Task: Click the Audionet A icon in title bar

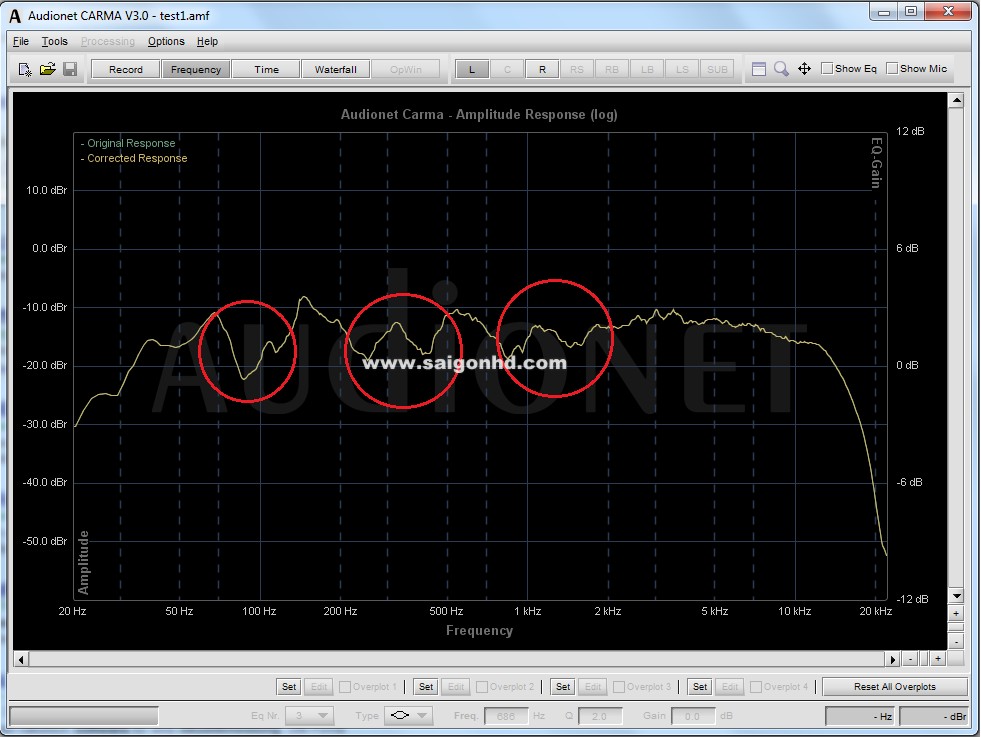Action: pyautogui.click(x=15, y=16)
